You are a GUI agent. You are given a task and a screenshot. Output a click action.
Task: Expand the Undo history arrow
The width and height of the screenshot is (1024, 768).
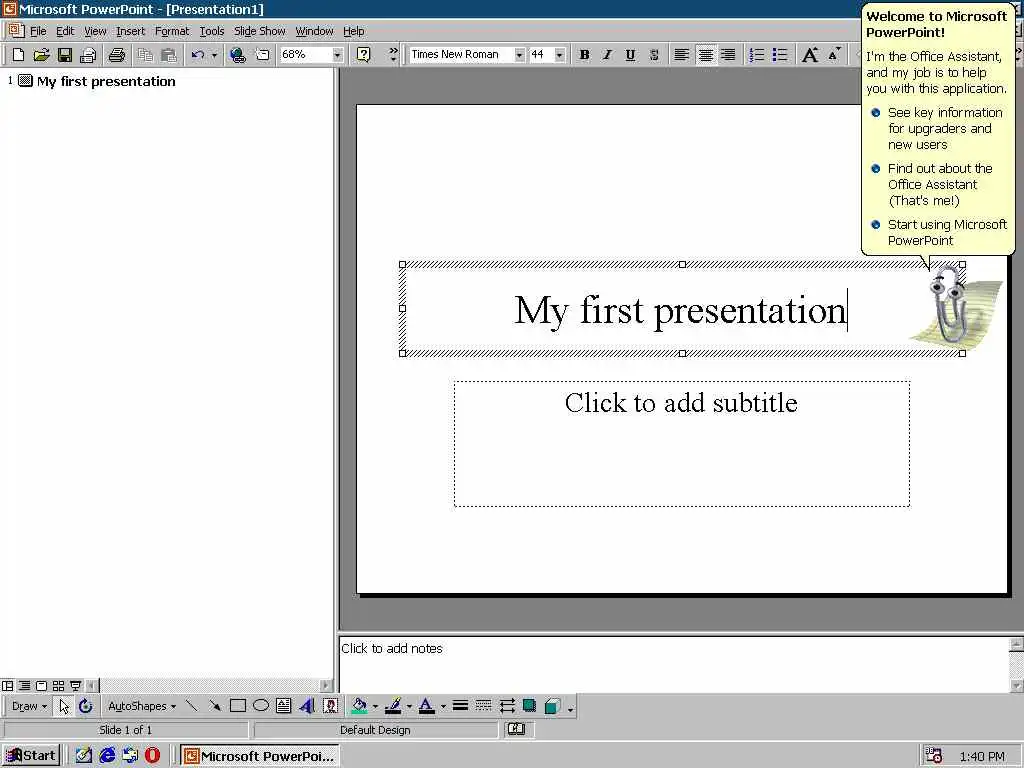[x=214, y=55]
